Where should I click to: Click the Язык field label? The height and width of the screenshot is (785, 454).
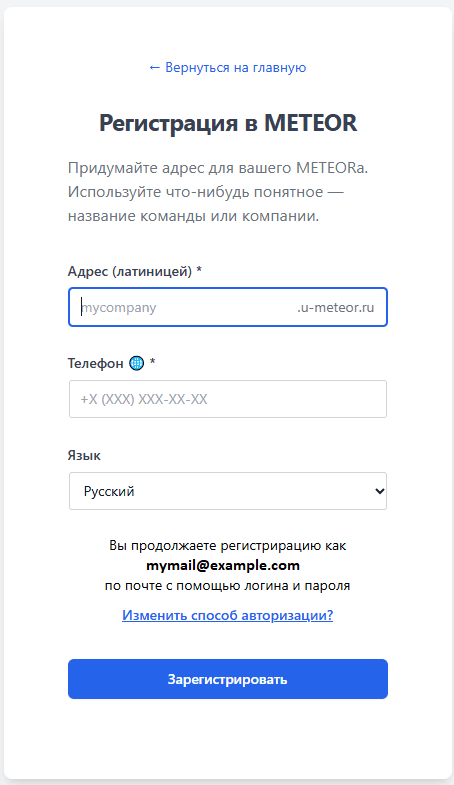[x=84, y=456]
